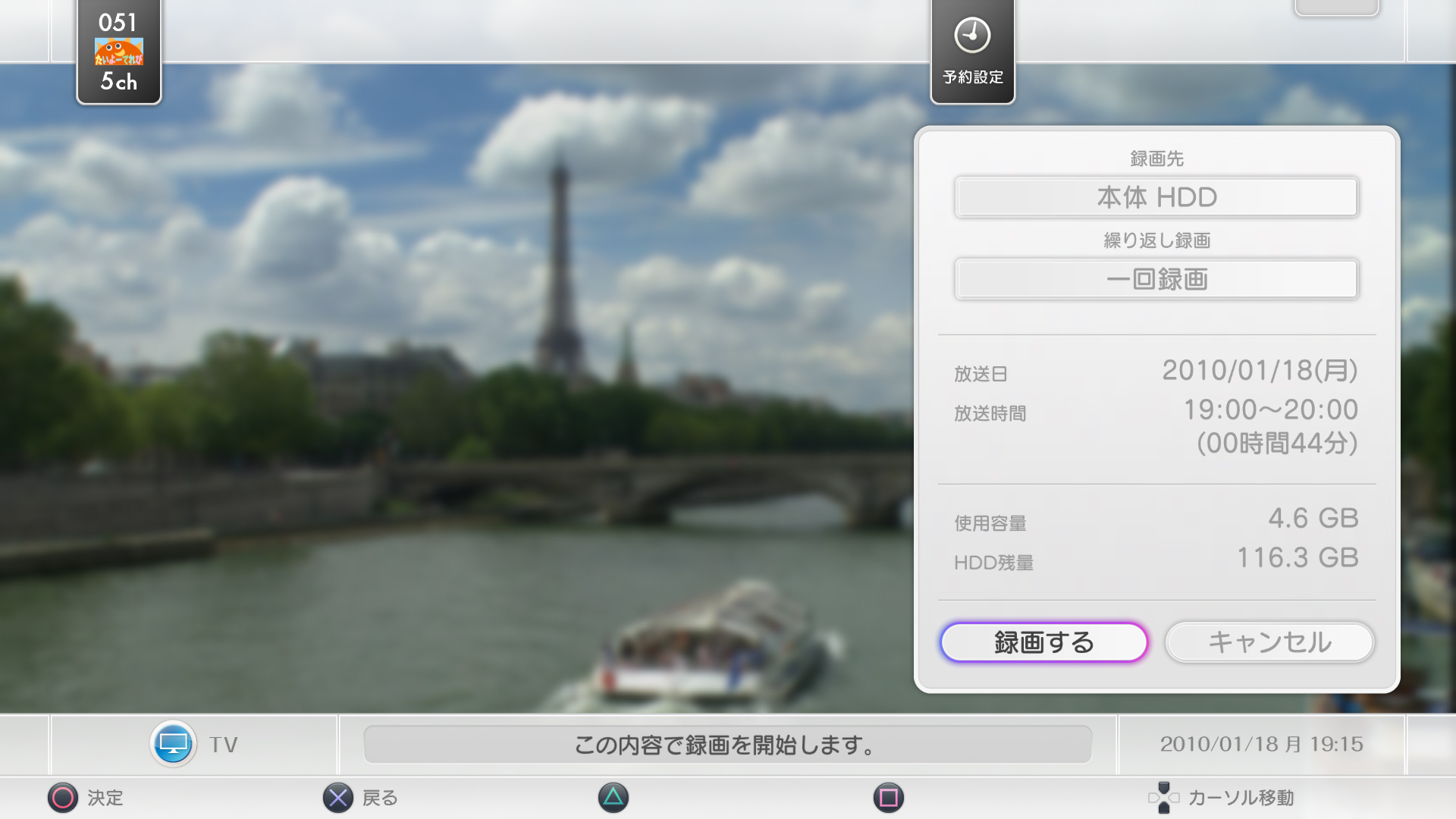Viewport: 1456px width, 819px height.
Task: Click the status message bar about recording
Action: coord(726,745)
